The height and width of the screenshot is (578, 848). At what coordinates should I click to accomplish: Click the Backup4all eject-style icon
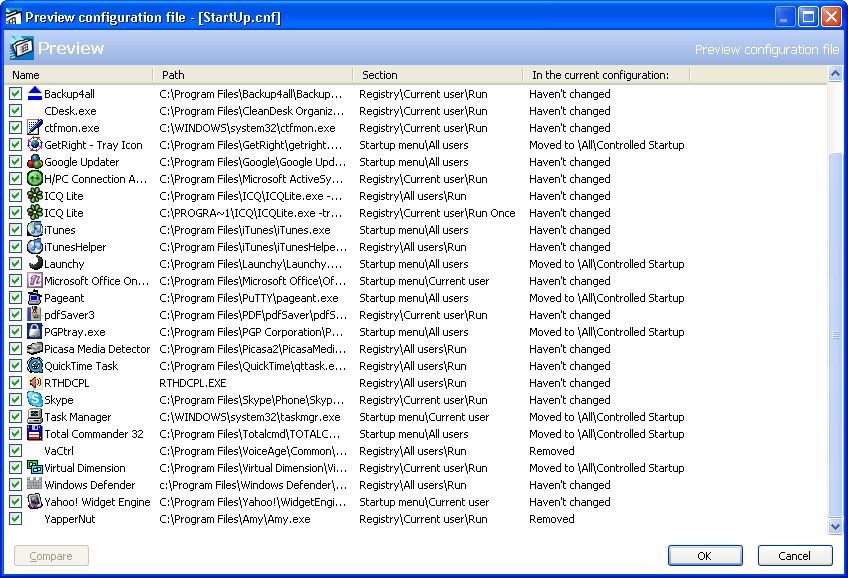point(35,94)
